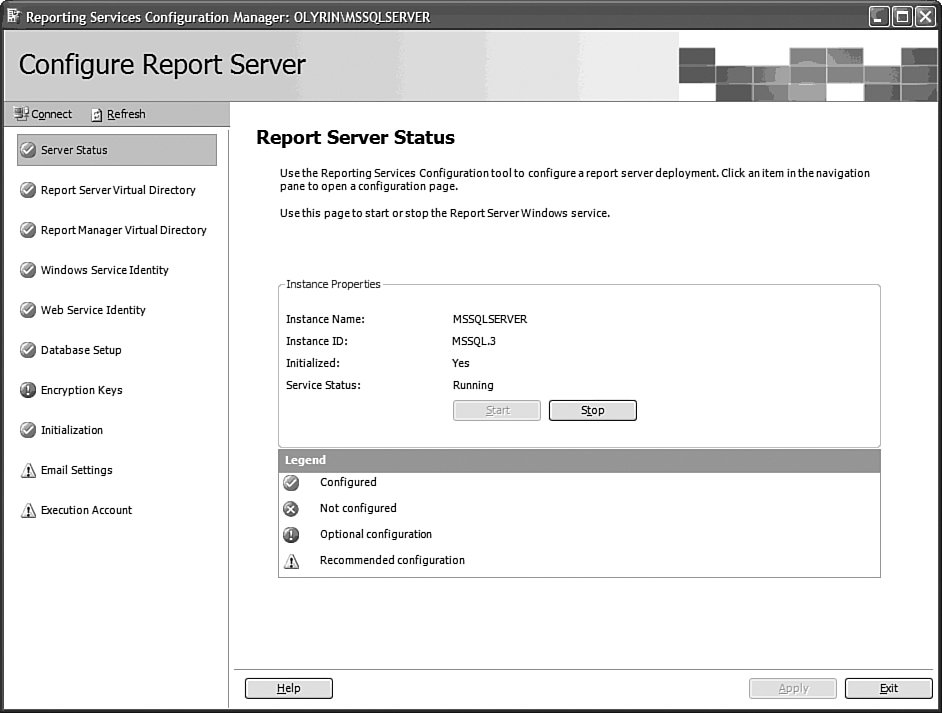Open Report Server Virtual Directory page
The width and height of the screenshot is (942, 713).
(117, 190)
